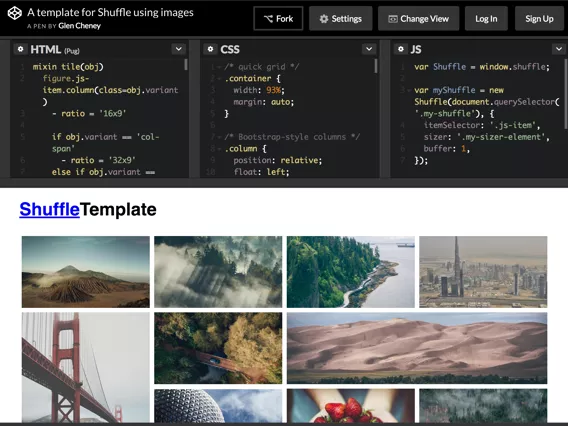
Task: Click the JS editor scrollbar
Action: (566, 93)
